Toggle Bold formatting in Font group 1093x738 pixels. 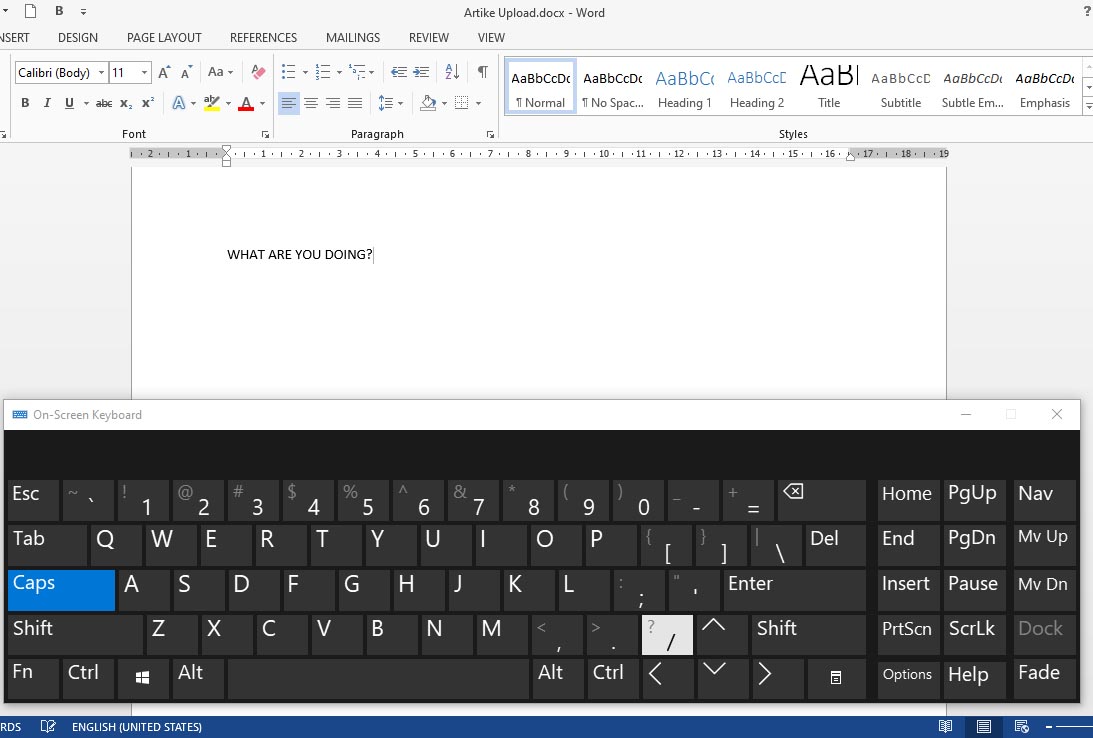(x=25, y=103)
